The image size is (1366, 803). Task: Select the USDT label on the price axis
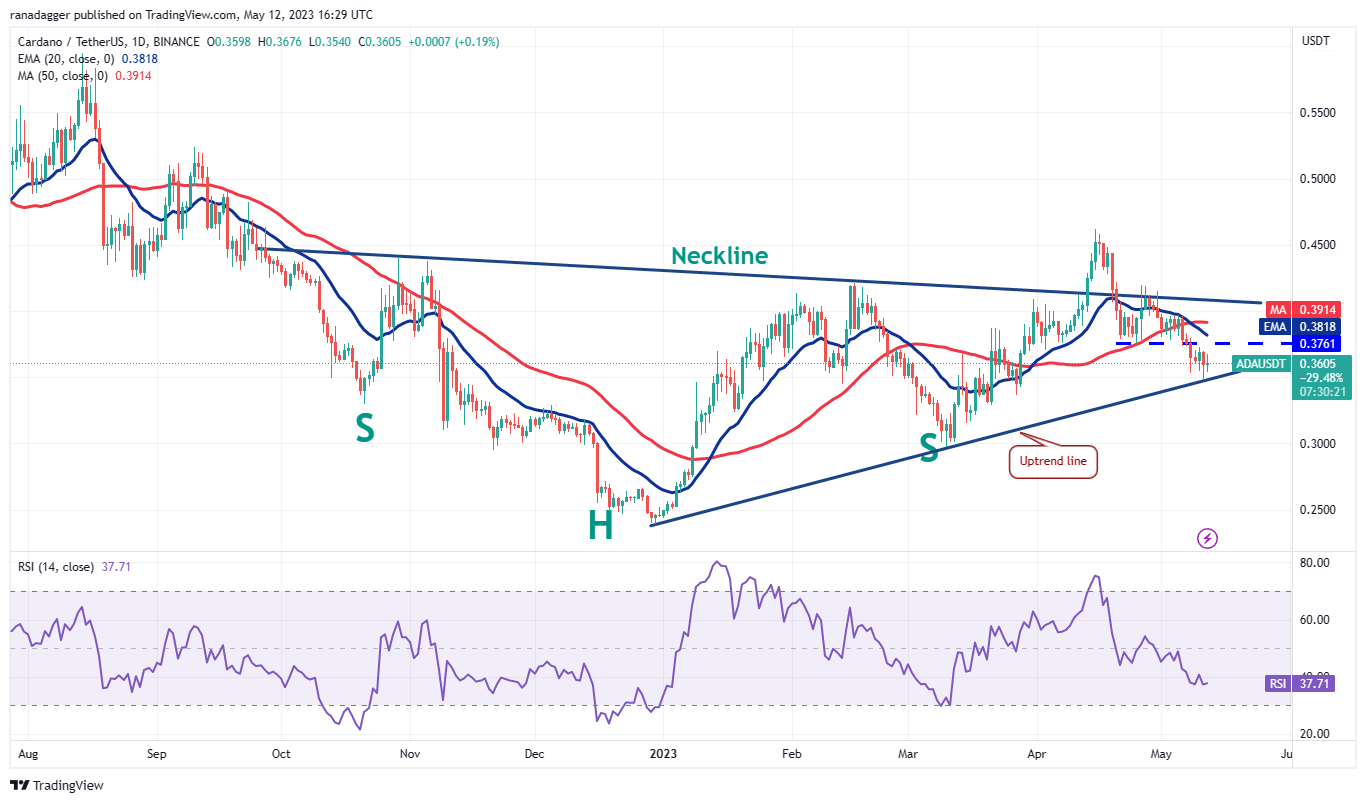point(1316,41)
